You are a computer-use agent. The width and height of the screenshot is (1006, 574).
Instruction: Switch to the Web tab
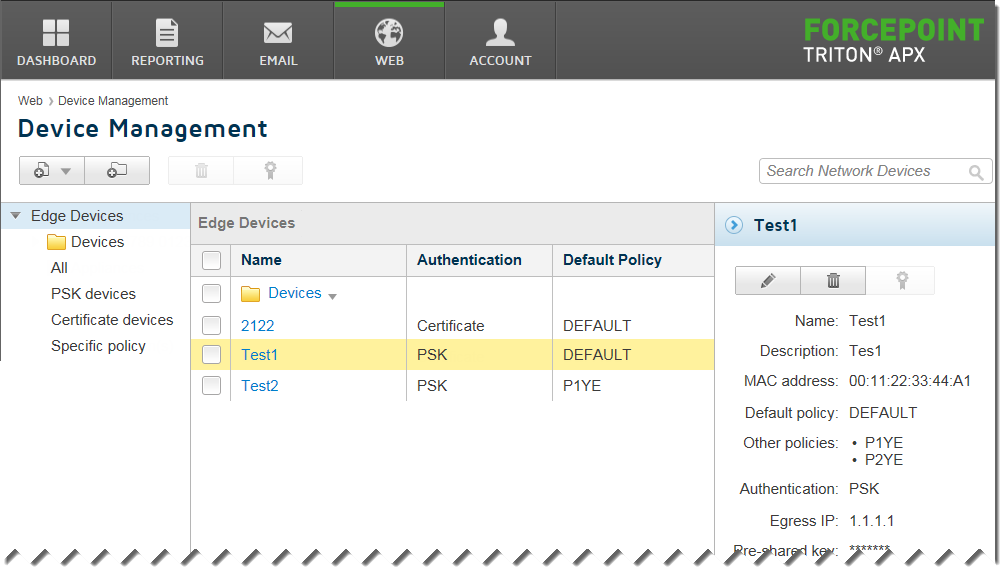(389, 41)
